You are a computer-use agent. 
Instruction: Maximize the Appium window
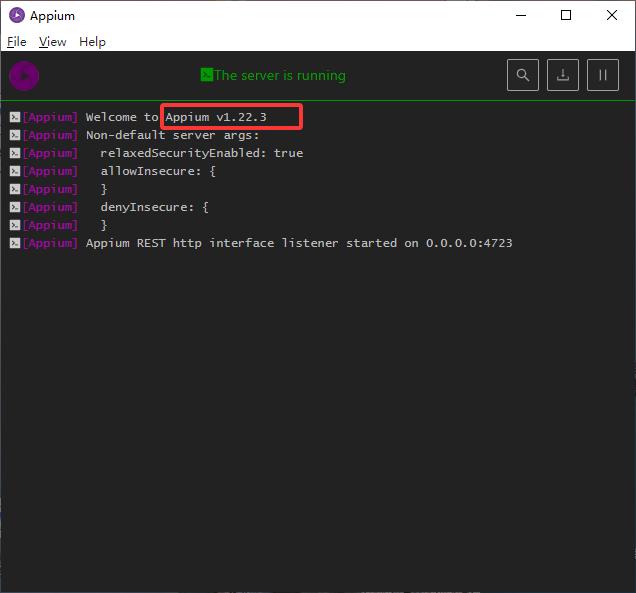tap(566, 15)
